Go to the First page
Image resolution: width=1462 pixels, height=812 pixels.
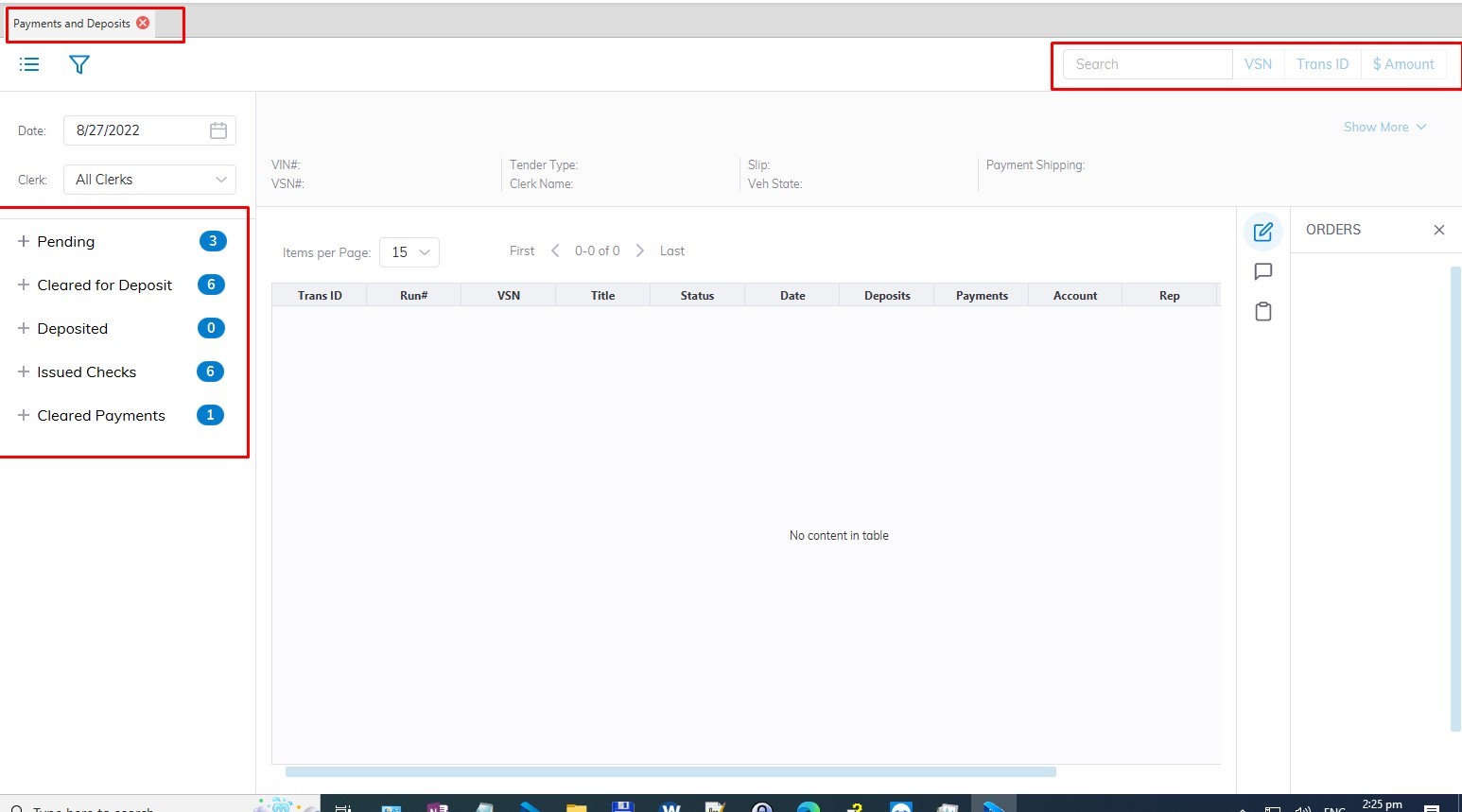point(522,251)
